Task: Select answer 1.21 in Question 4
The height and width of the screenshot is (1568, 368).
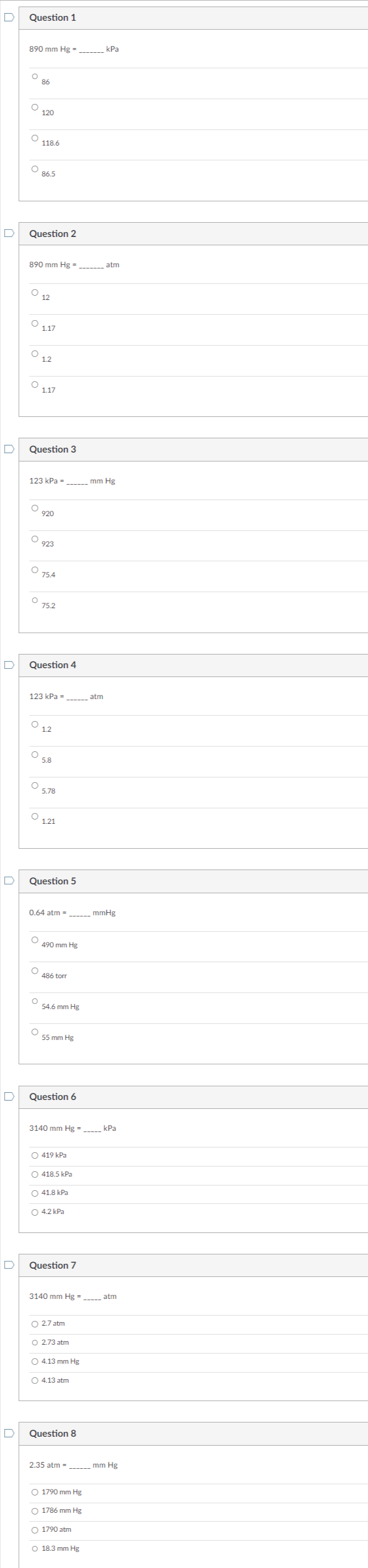Action: point(33,815)
